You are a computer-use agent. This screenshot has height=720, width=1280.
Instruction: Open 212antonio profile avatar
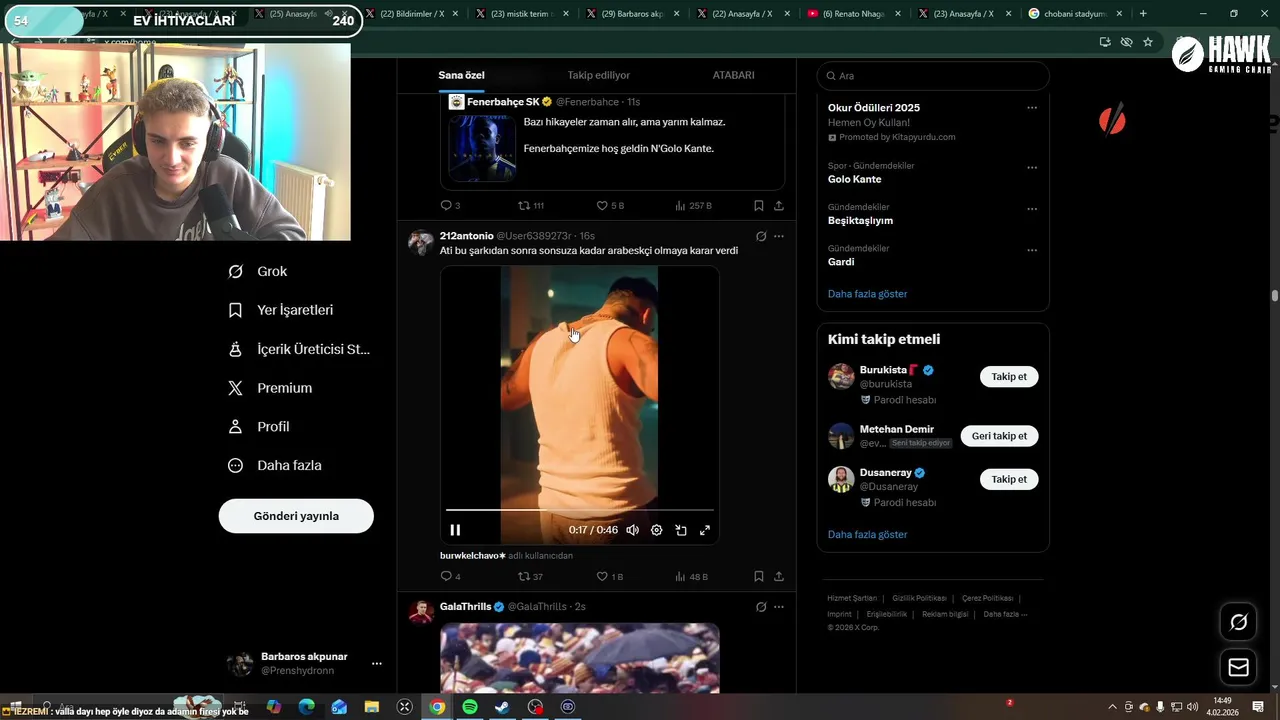click(x=420, y=242)
